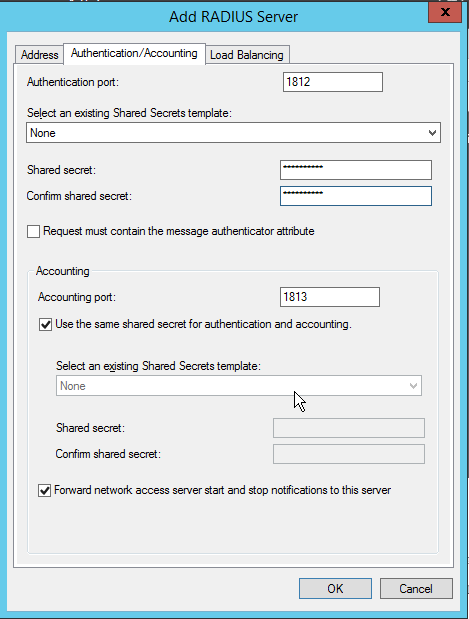Expand the top Shared Secrets template dropdown

click(233, 133)
